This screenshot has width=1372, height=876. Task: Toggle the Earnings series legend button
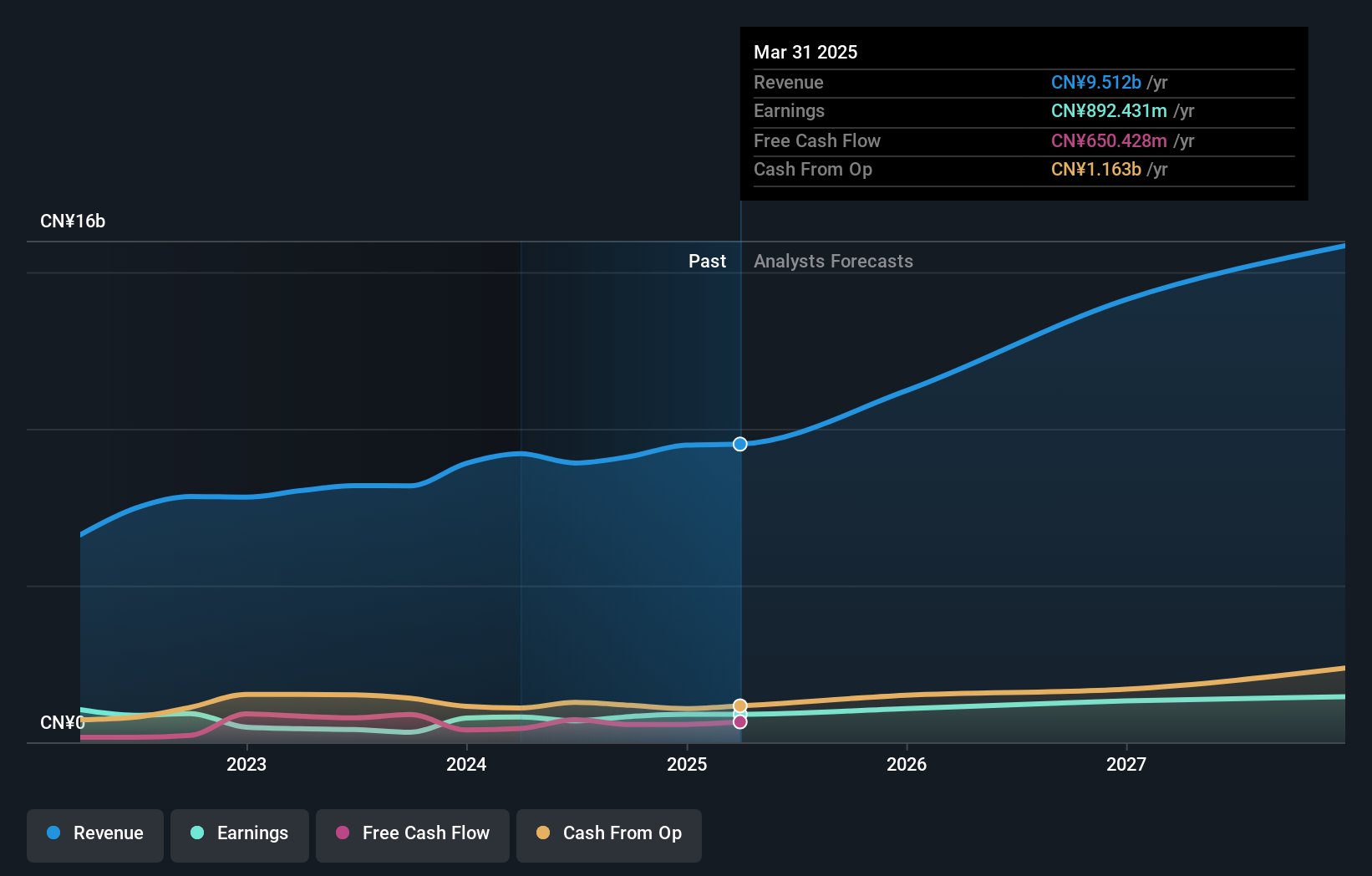point(240,835)
